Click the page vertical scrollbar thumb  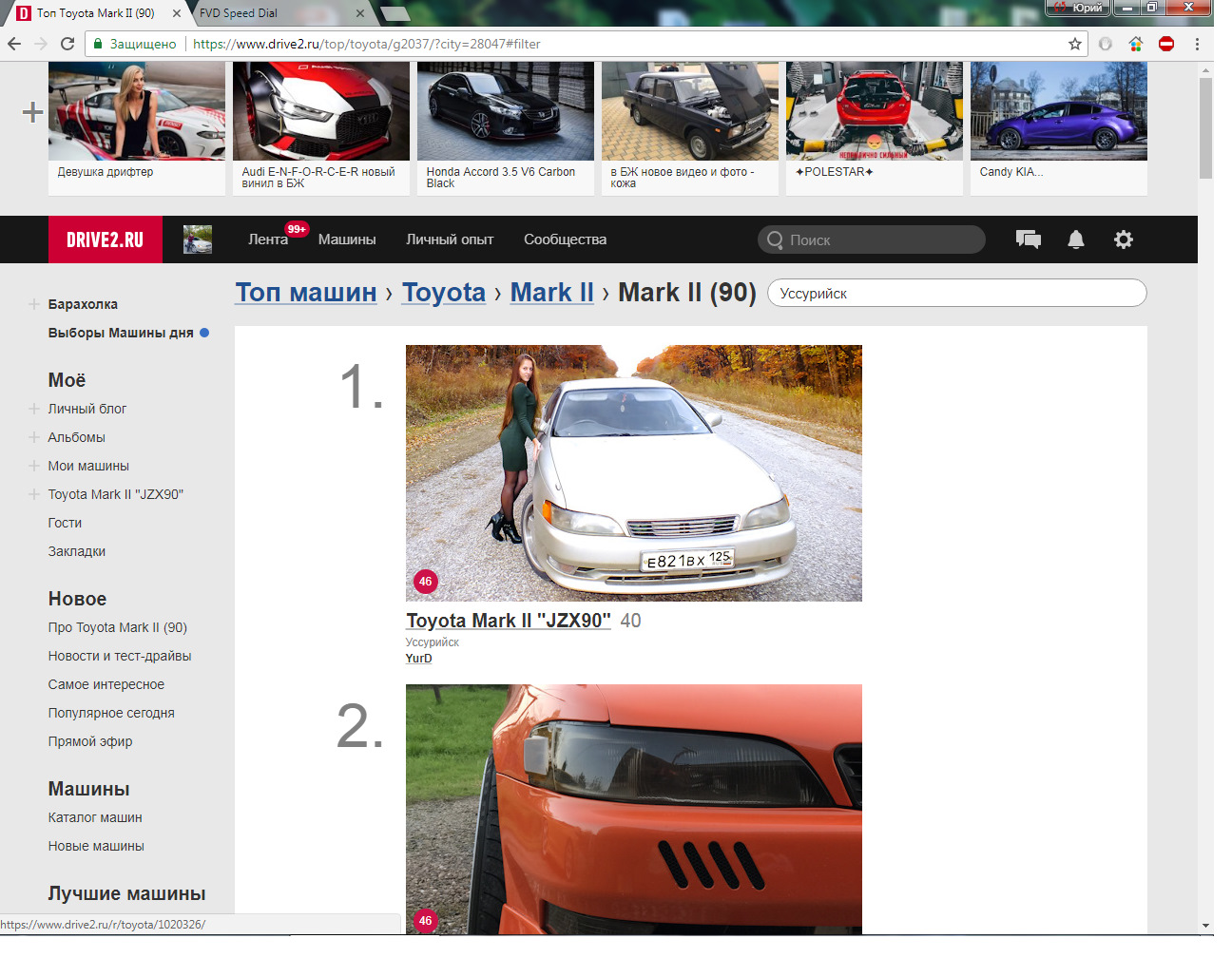pos(1206,128)
